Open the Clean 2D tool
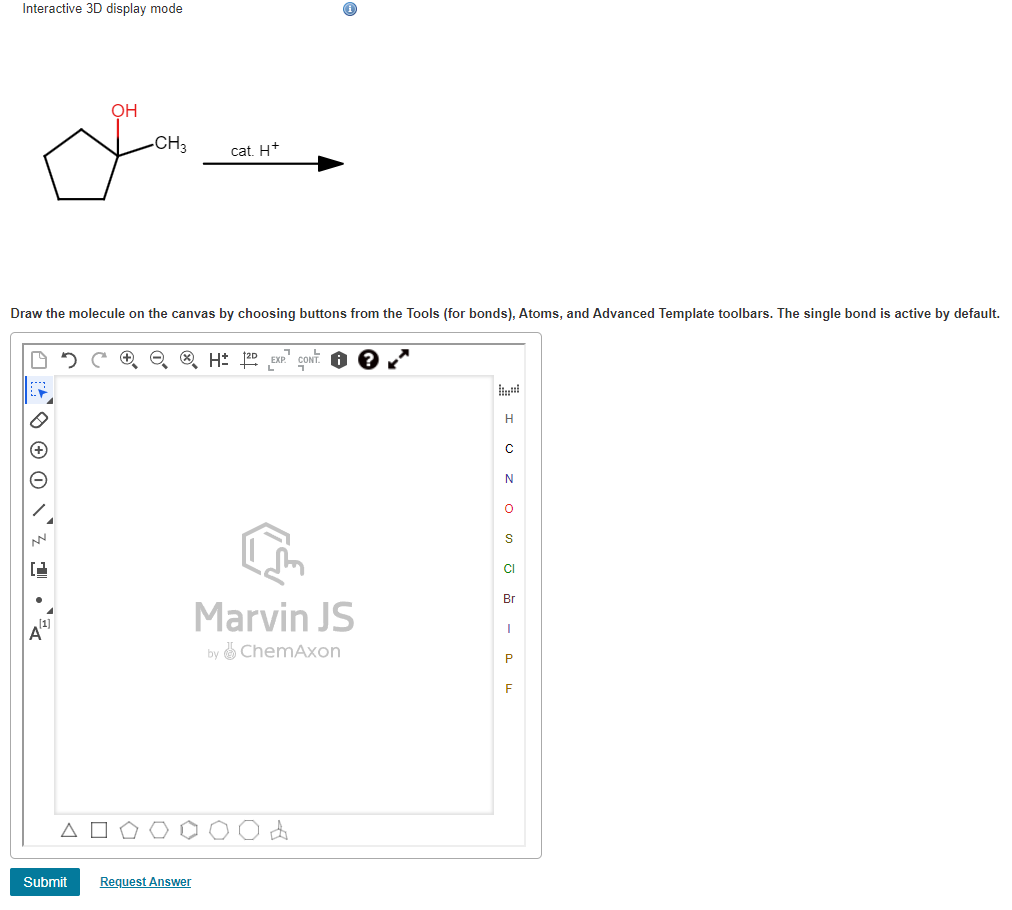 point(248,359)
